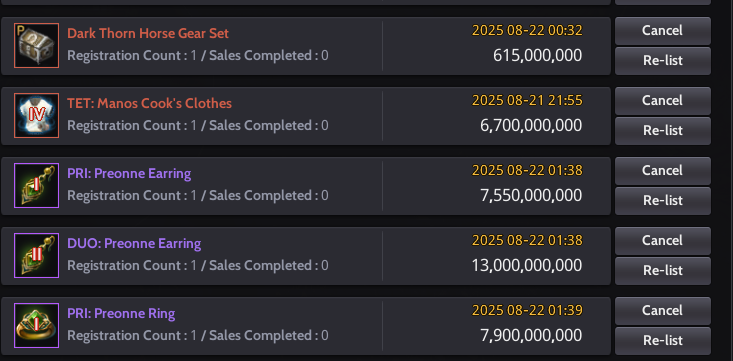
Task: Click the TET Manos Cook's Clothes icon
Action: coord(36,116)
